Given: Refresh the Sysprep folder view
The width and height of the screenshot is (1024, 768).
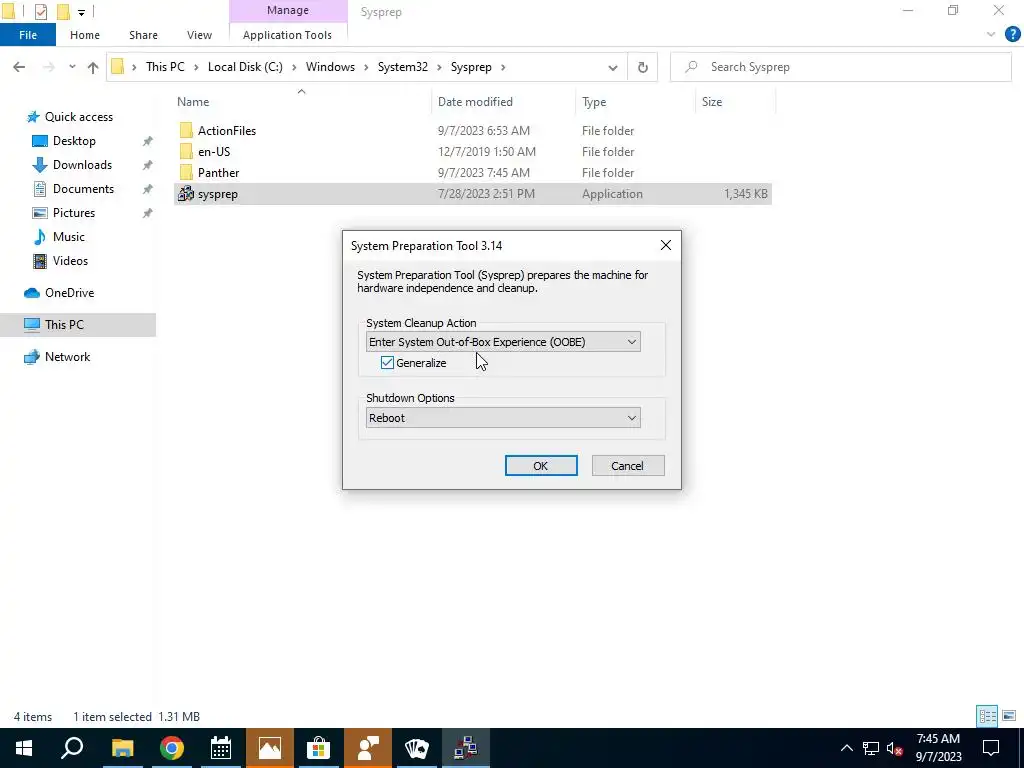Looking at the screenshot, I should pos(643,67).
